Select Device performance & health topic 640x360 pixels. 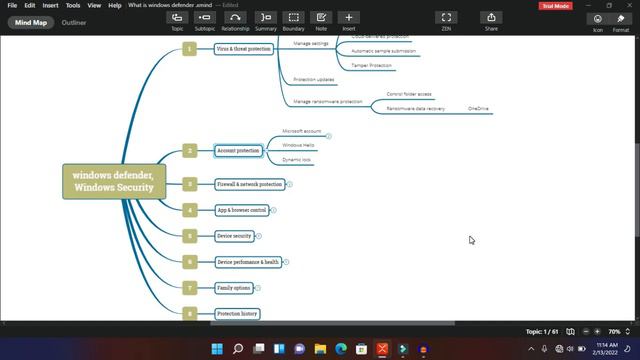[x=248, y=262]
